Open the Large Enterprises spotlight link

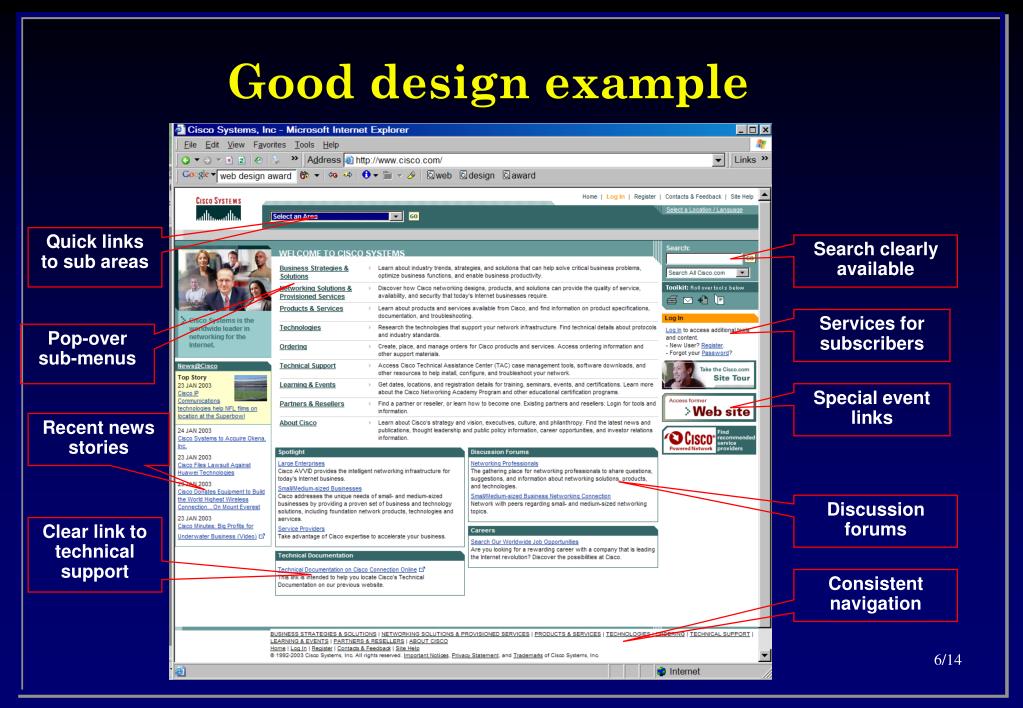click(x=301, y=463)
